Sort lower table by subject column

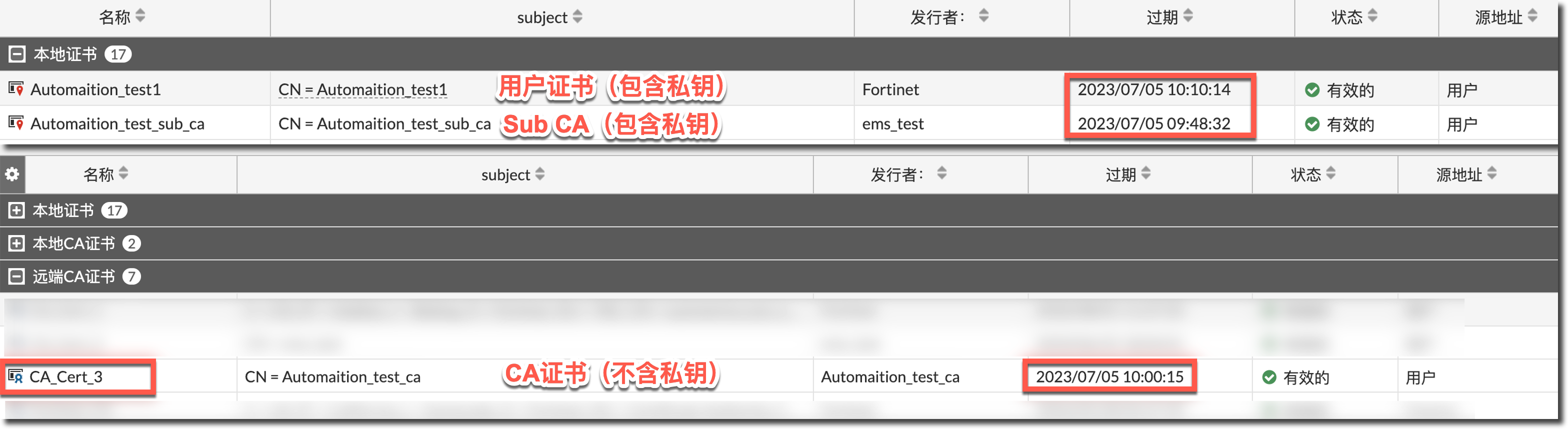click(540, 174)
